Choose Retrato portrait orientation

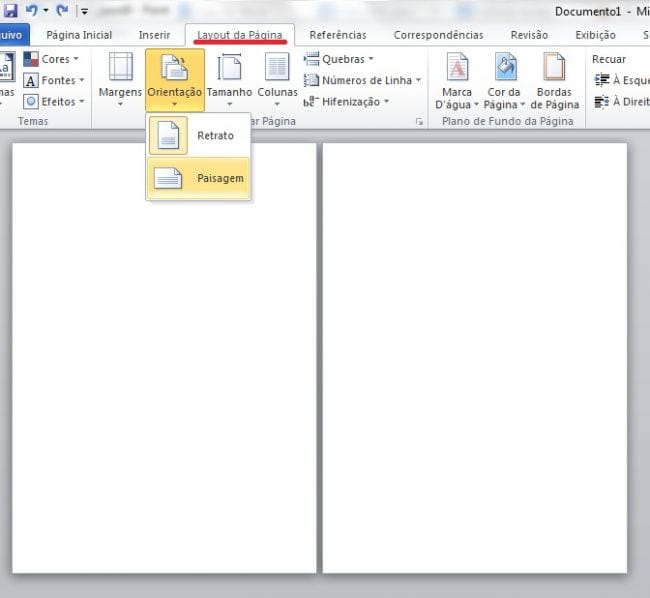click(198, 136)
